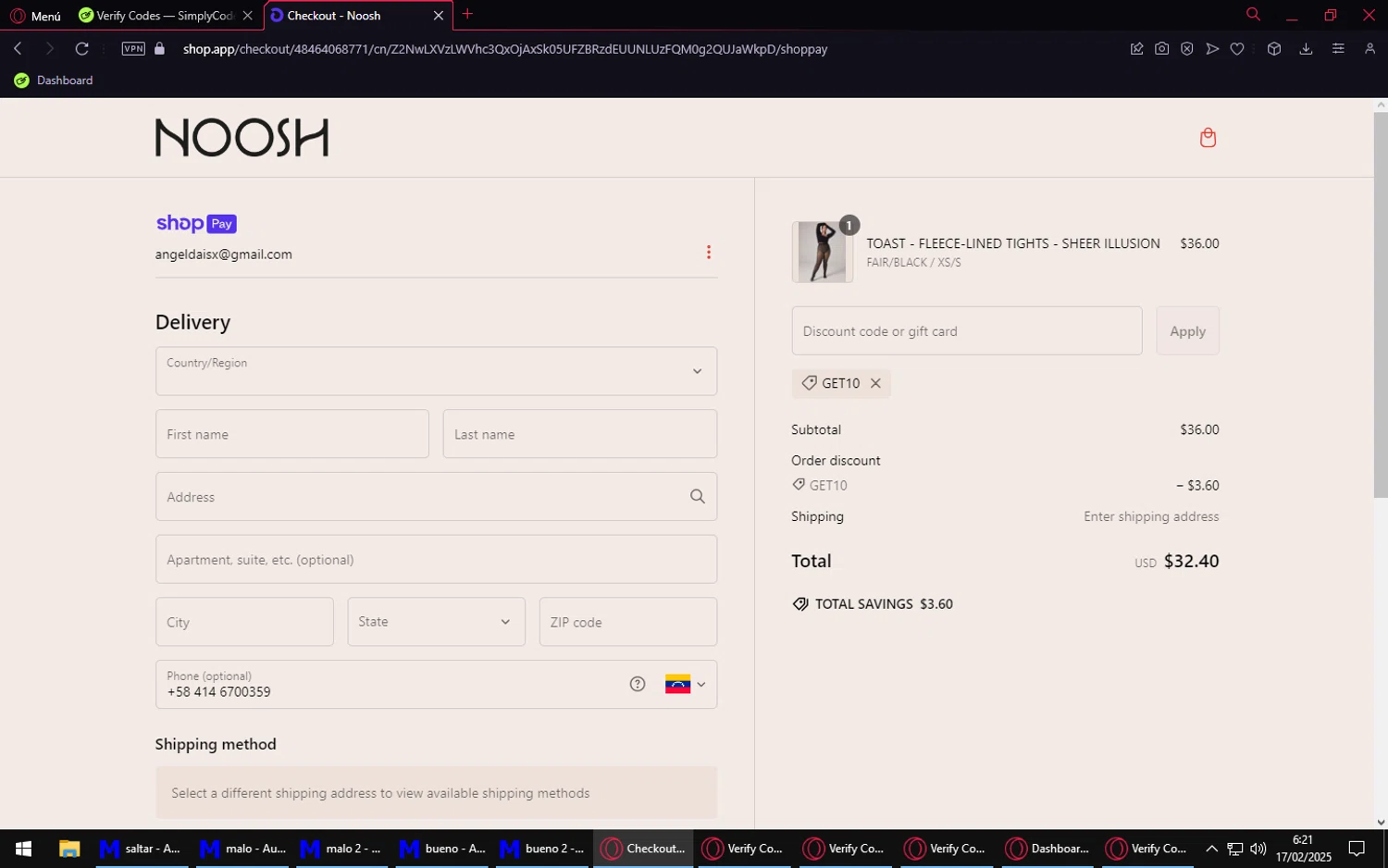
Task: Remove the GET10 discount code tag
Action: click(x=875, y=383)
